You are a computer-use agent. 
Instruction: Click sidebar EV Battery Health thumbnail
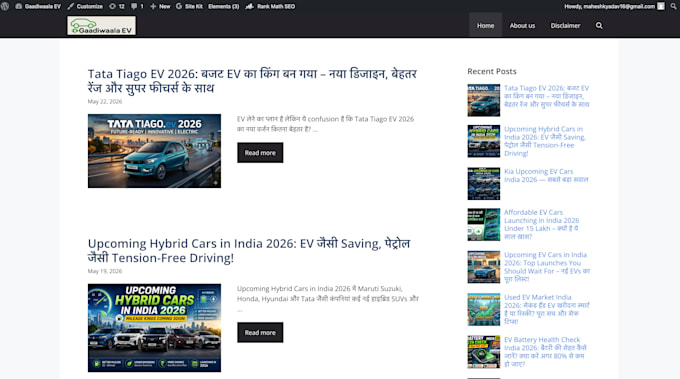pyautogui.click(x=484, y=352)
